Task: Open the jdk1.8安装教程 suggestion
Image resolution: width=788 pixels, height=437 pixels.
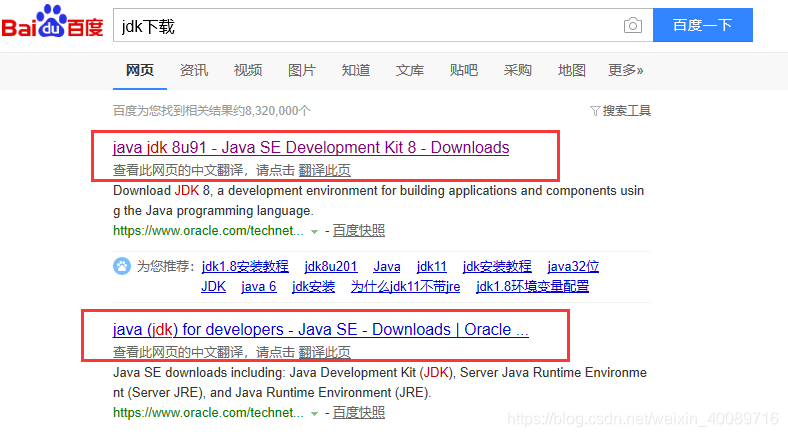Action: point(245,266)
